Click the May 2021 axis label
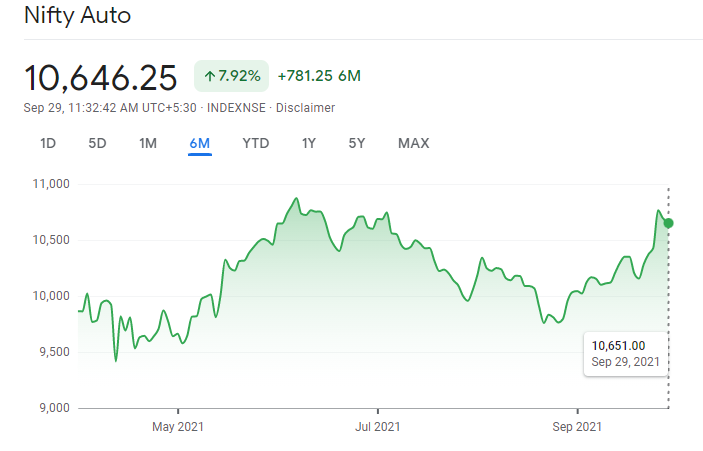 pyautogui.click(x=178, y=427)
